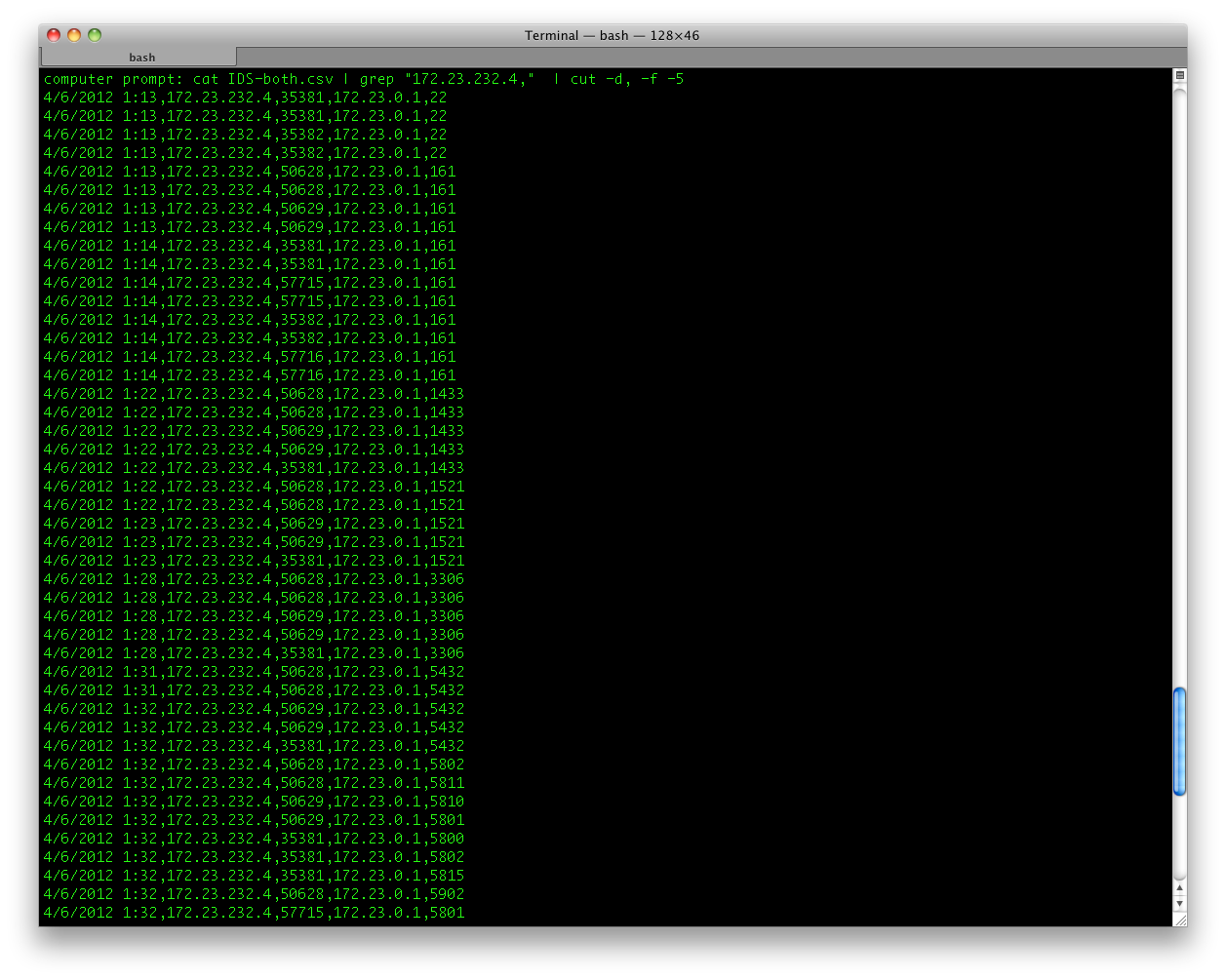Select the bash tab
1226x980 pixels.
(138, 58)
